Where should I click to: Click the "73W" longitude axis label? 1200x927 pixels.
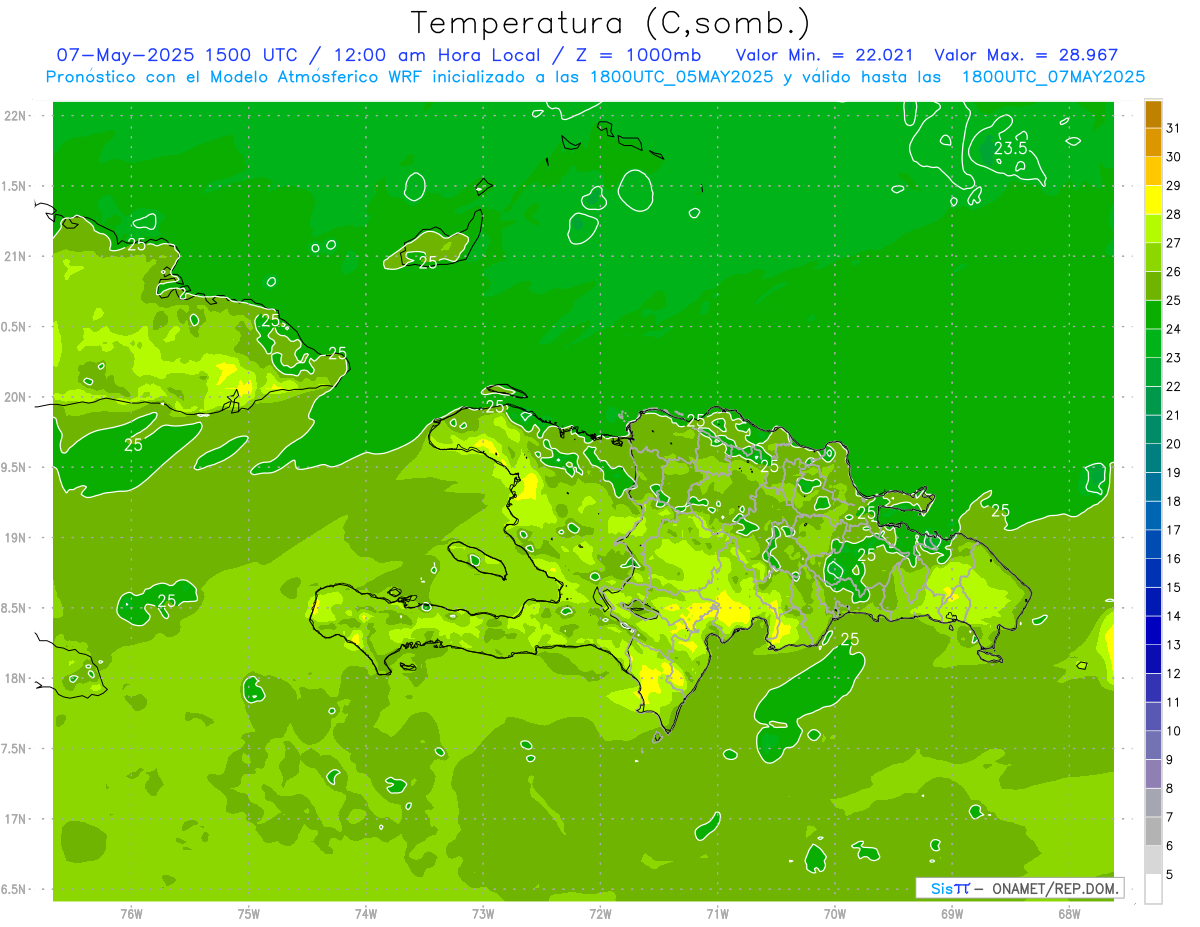[x=483, y=914]
